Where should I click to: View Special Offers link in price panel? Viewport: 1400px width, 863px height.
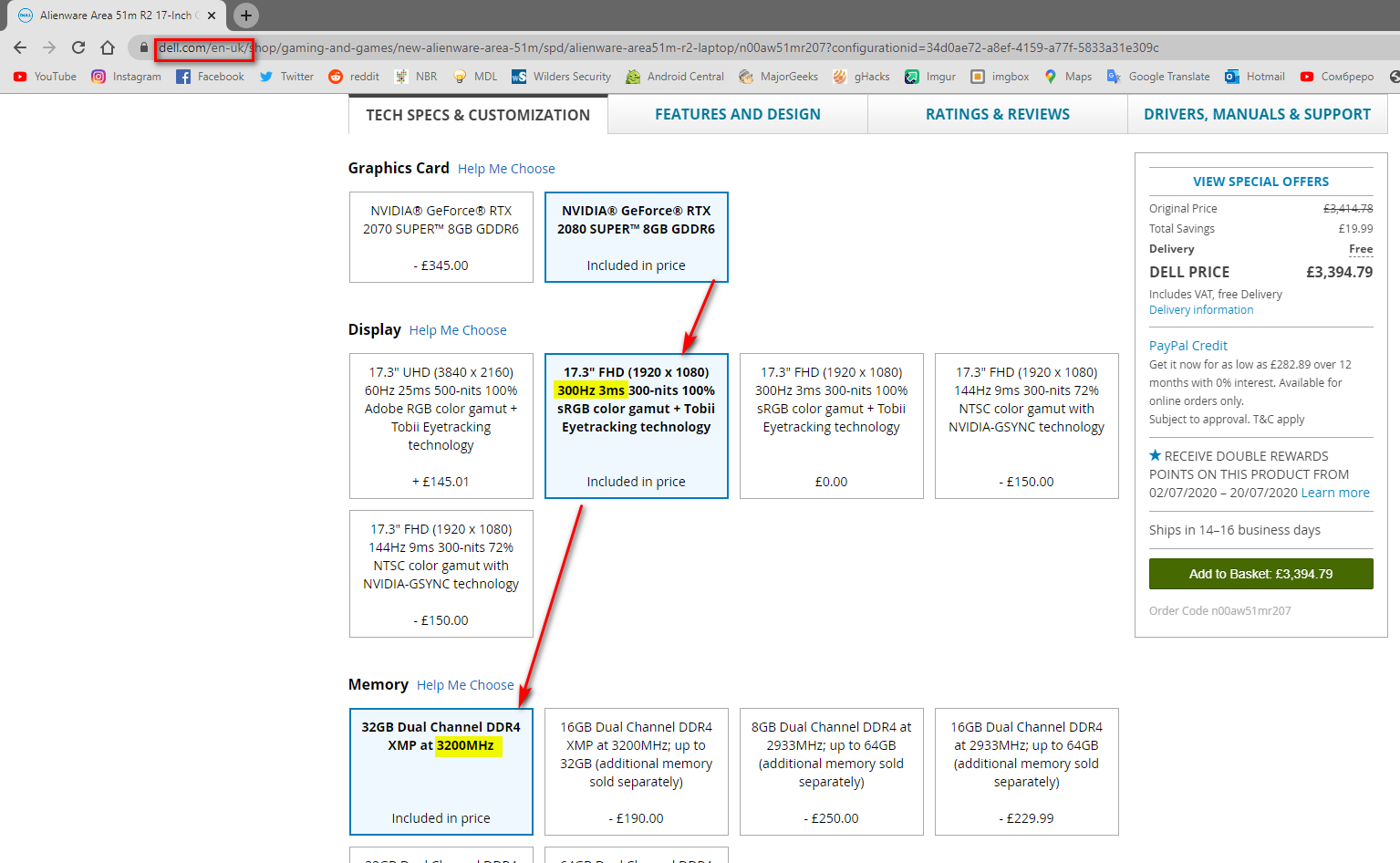[1260, 182]
